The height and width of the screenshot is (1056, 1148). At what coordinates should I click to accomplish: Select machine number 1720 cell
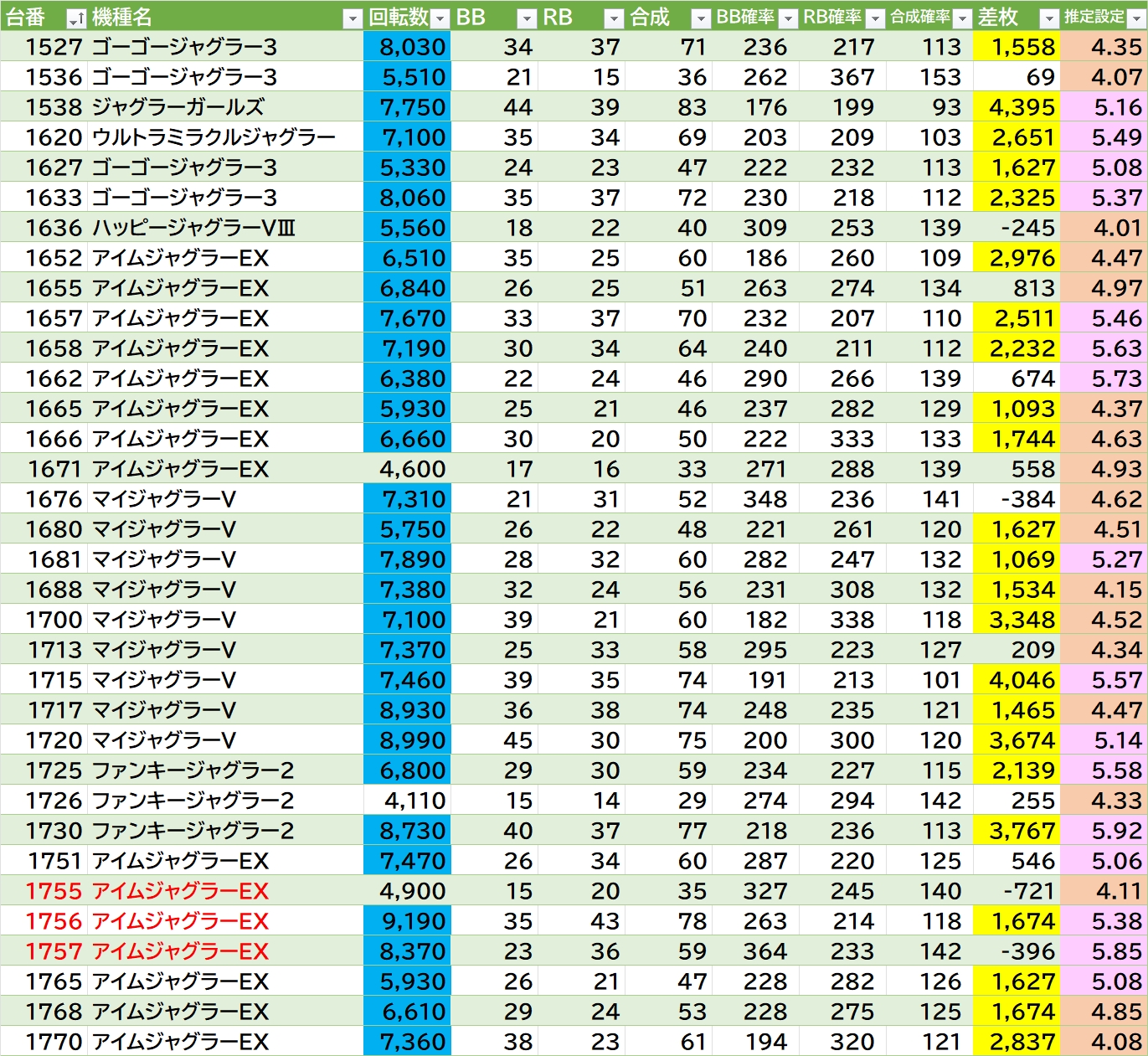(44, 740)
